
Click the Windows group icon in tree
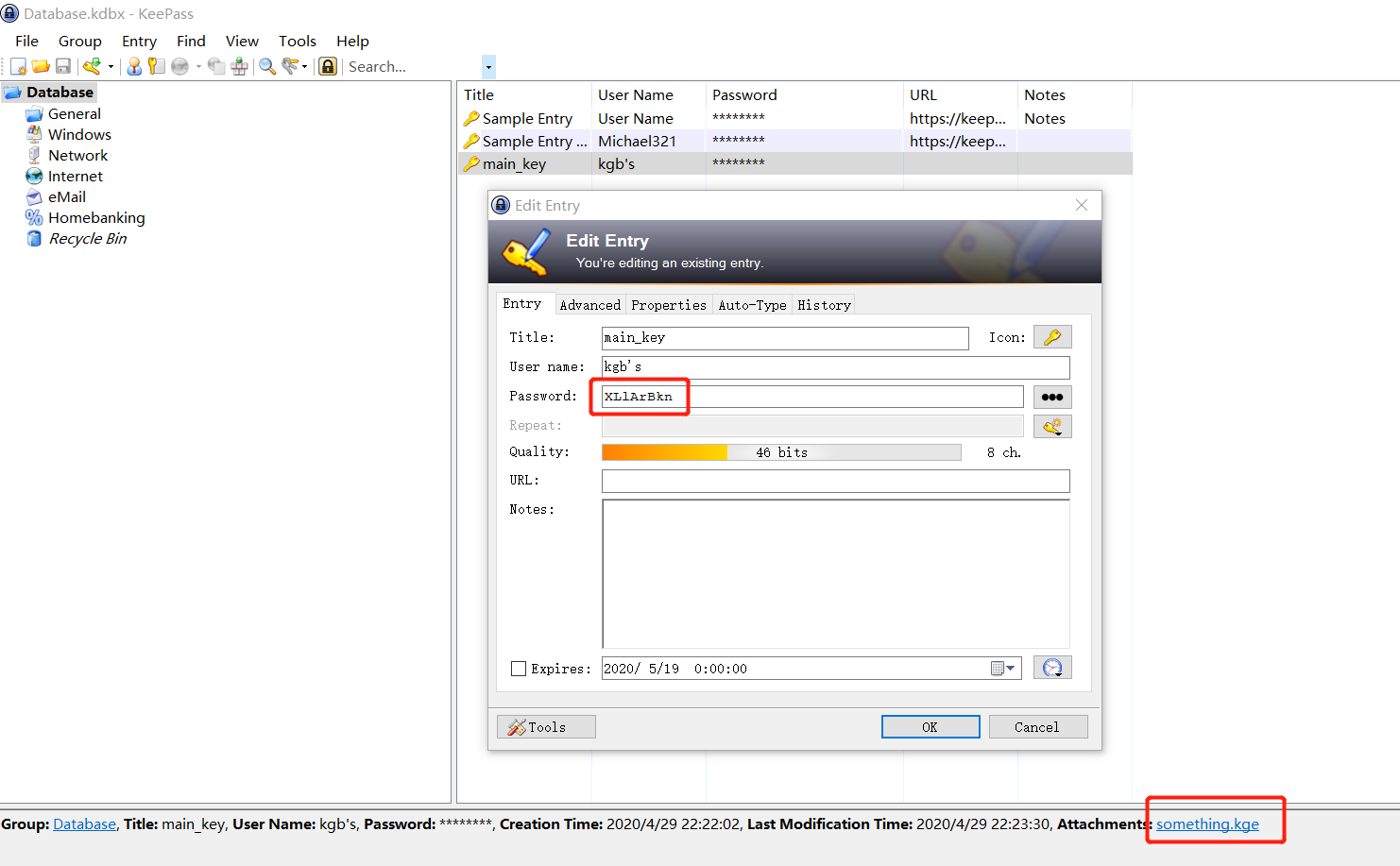point(35,134)
